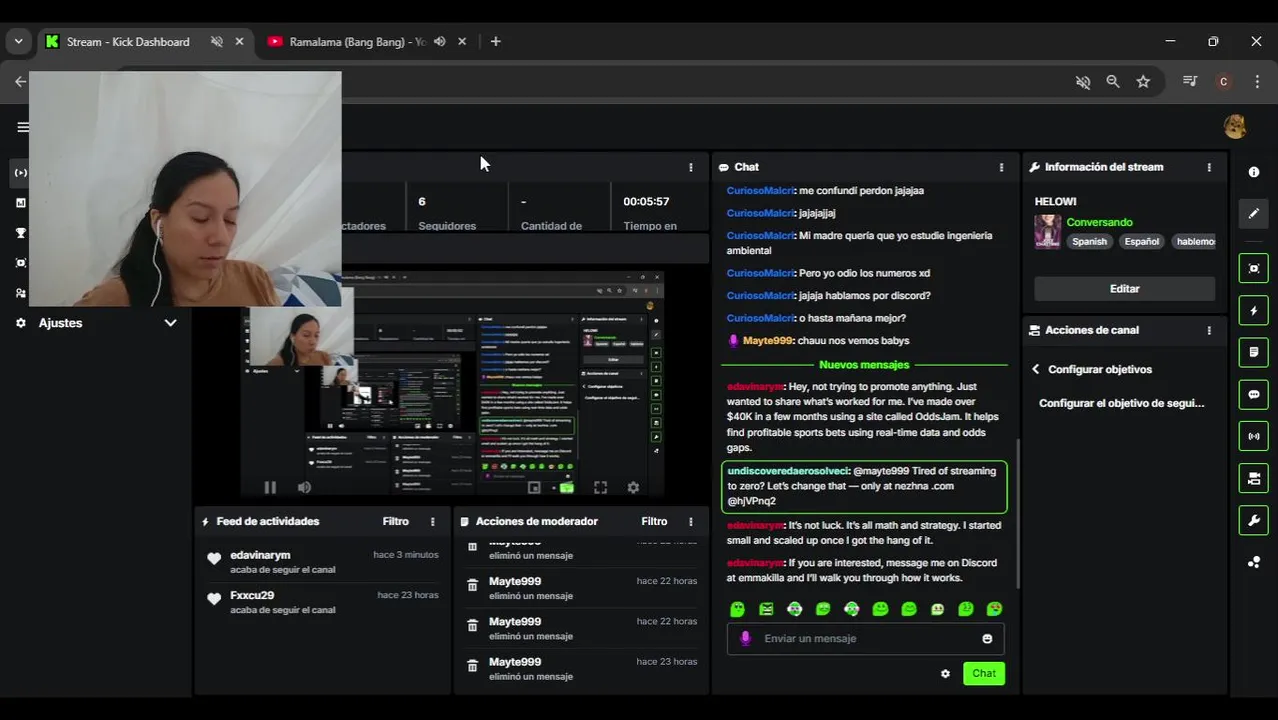Click the Mayte999 username in chat
Viewport: 1278px width, 720px height.
coord(768,341)
